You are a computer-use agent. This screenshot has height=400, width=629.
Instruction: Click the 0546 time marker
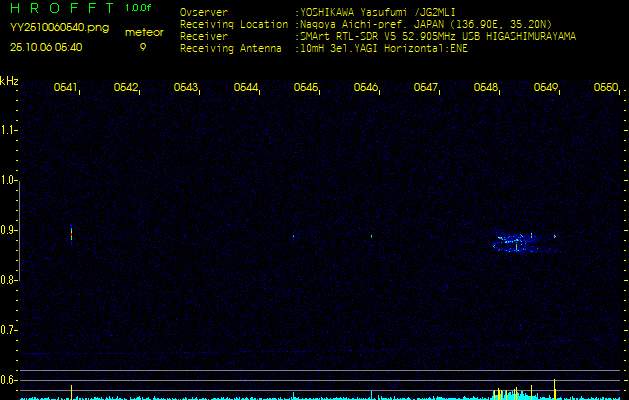pos(365,87)
